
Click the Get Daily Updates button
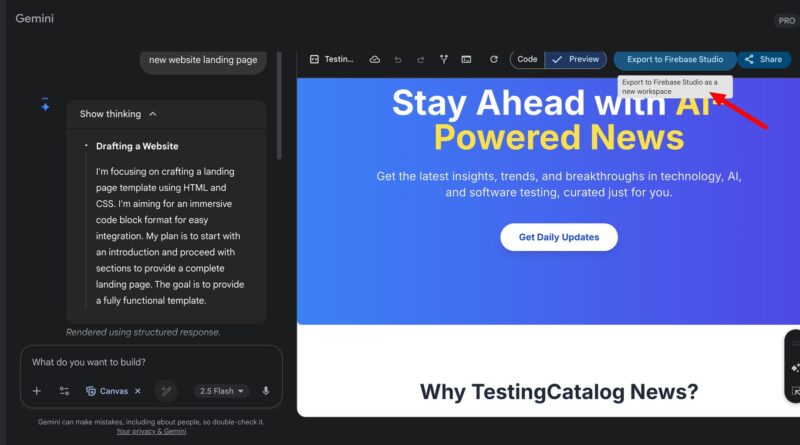(559, 237)
